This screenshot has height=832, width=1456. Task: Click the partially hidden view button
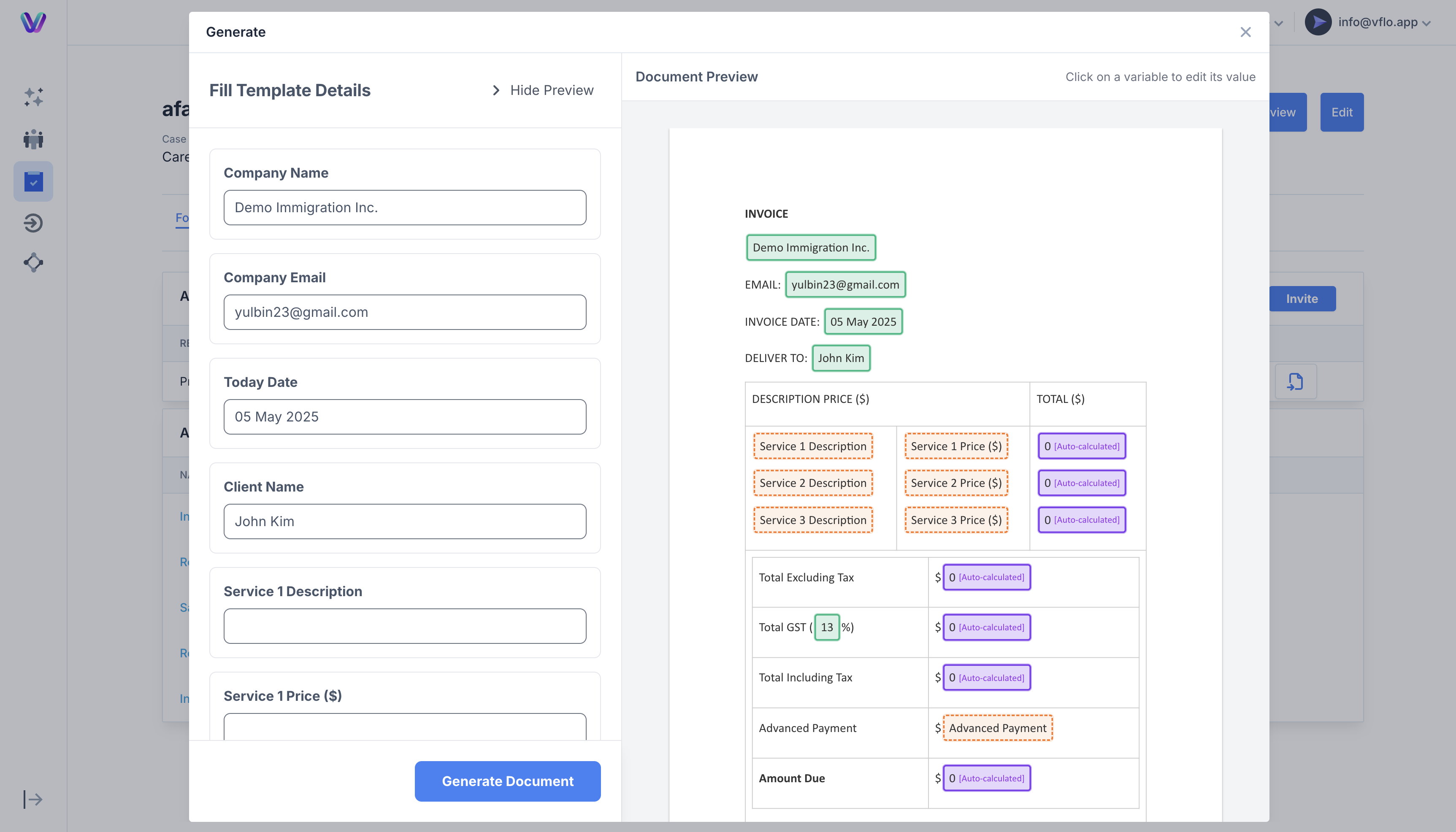click(x=1288, y=112)
